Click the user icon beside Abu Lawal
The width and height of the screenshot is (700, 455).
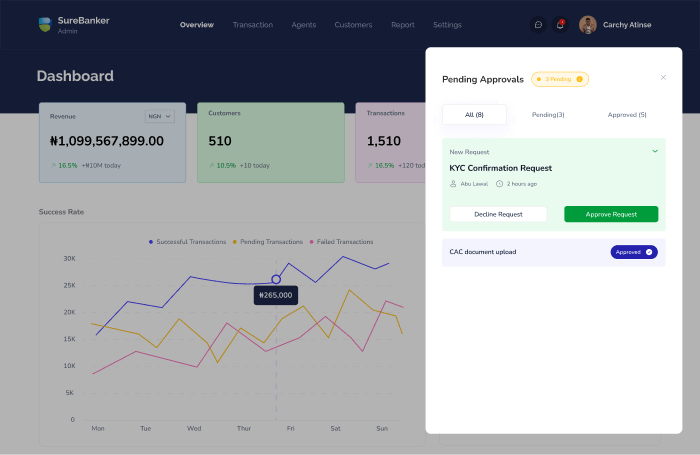[x=453, y=184]
